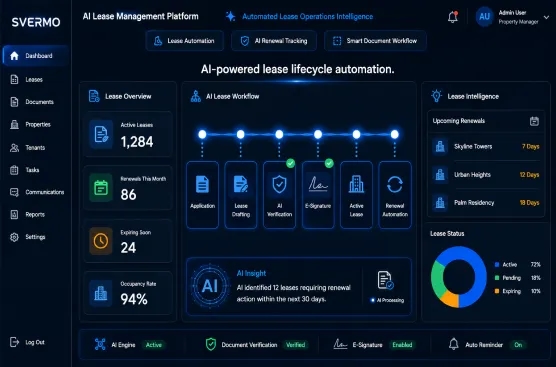Click the Reports sidebar icon

(x=14, y=215)
